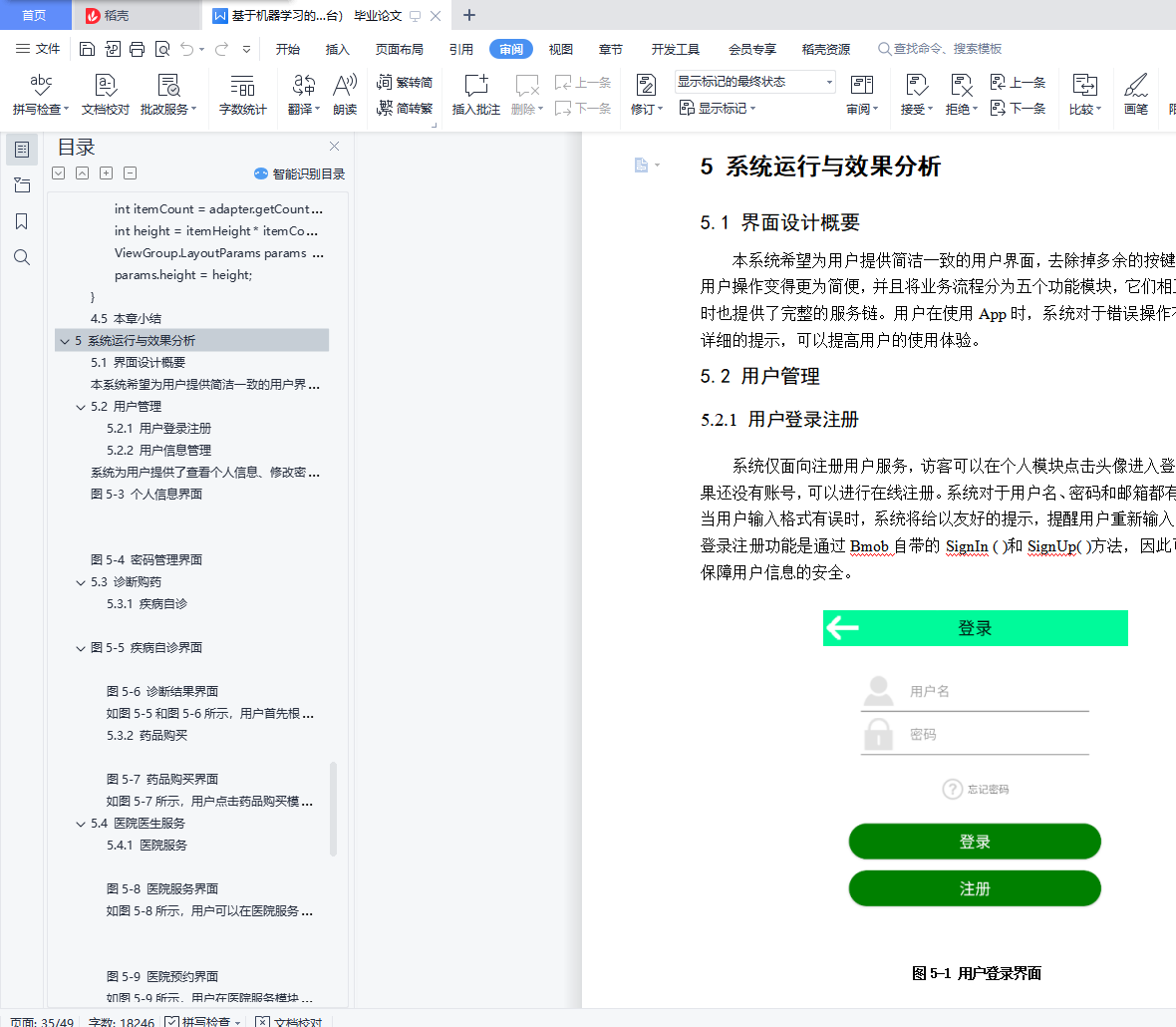This screenshot has height=1027, width=1176.
Task: Insert a comment (插入批注)
Action: click(x=476, y=95)
